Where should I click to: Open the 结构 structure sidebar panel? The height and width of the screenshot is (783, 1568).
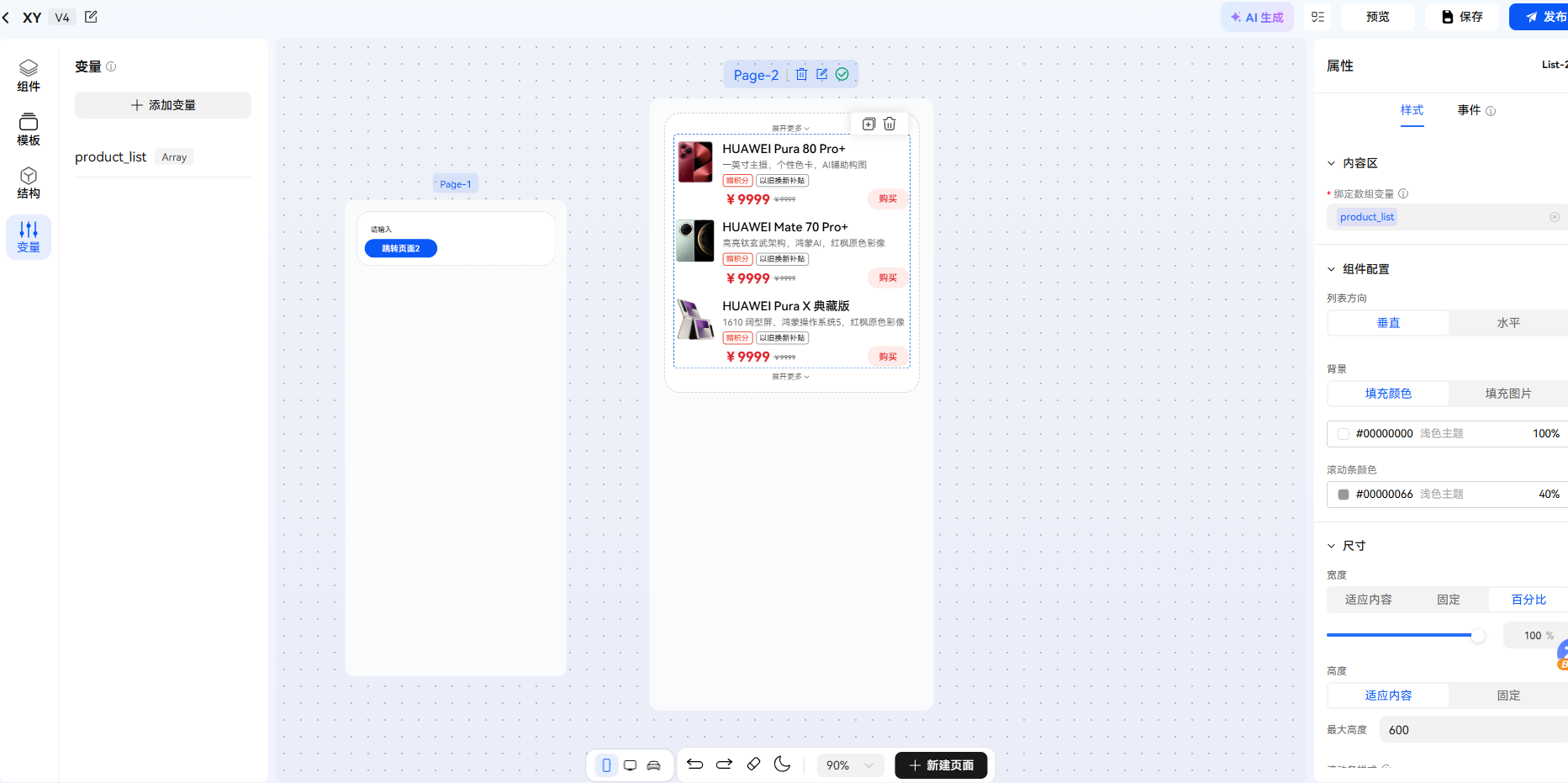tap(29, 183)
